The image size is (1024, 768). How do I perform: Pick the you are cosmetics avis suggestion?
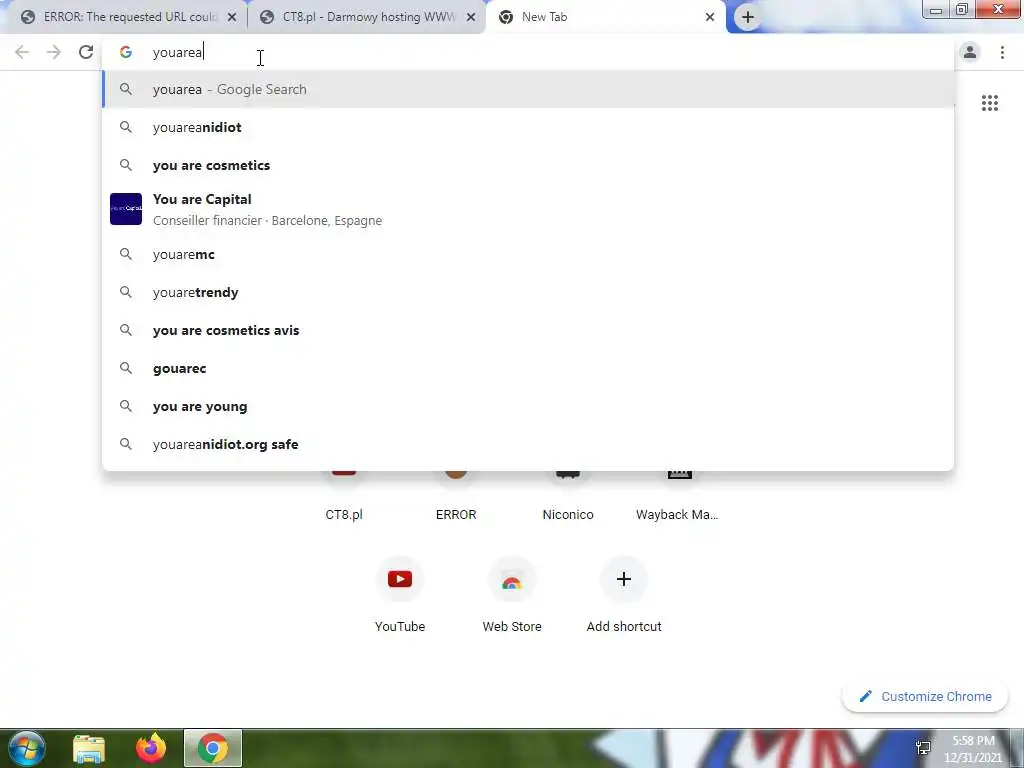tap(528, 330)
